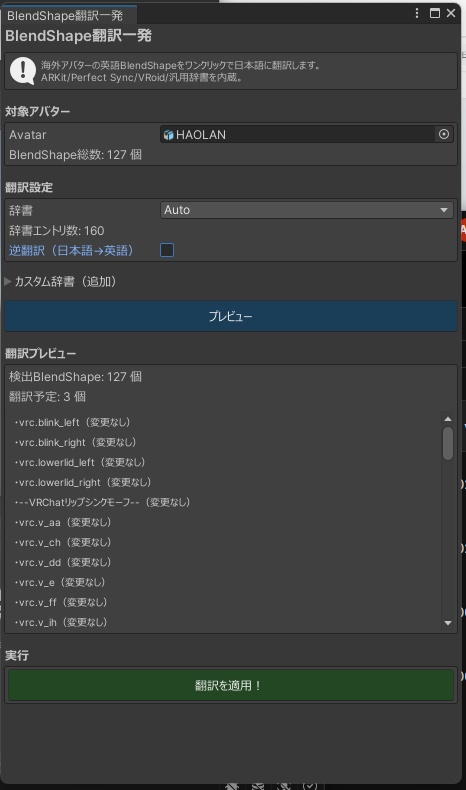Maximize the BlendShape翻訳一発 window
Screen dimensions: 466x790
(x=435, y=14)
